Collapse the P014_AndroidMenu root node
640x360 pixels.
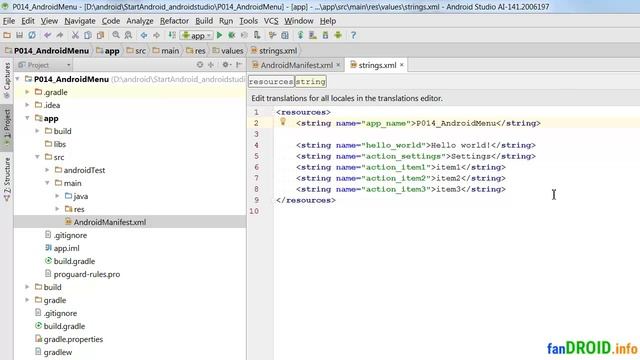18,79
